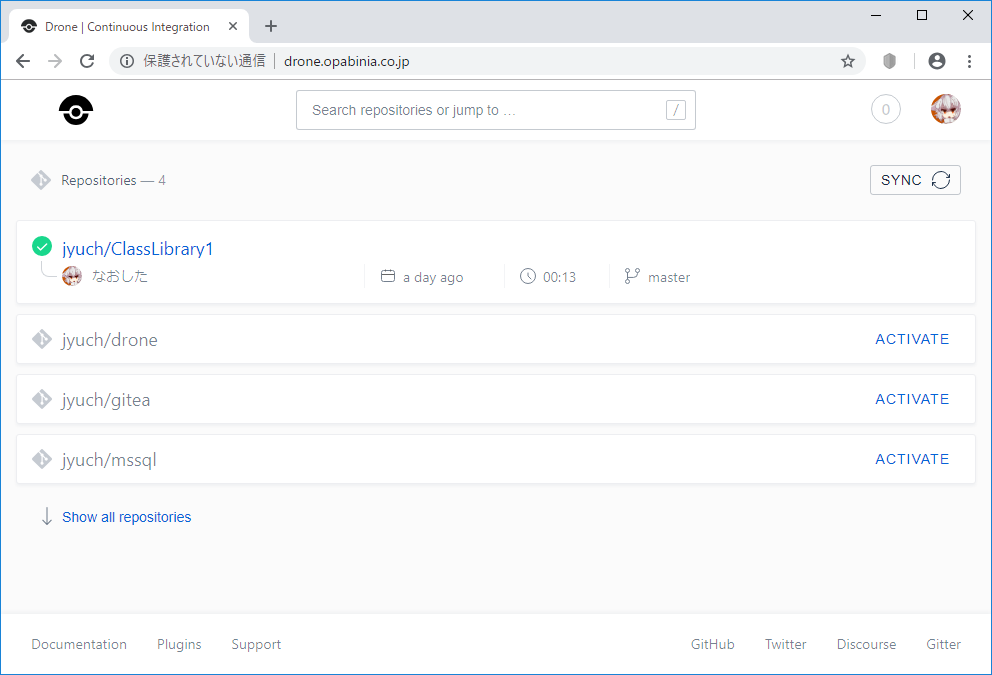The image size is (992, 675).
Task: Reload the page with refresh icon
Action: pyautogui.click(x=87, y=61)
